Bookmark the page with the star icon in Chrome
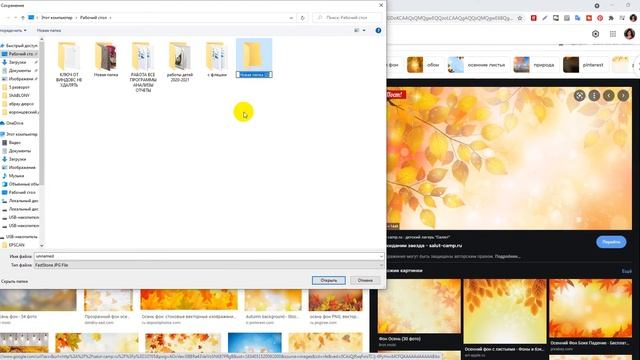The width and height of the screenshot is (640, 360). [520, 18]
